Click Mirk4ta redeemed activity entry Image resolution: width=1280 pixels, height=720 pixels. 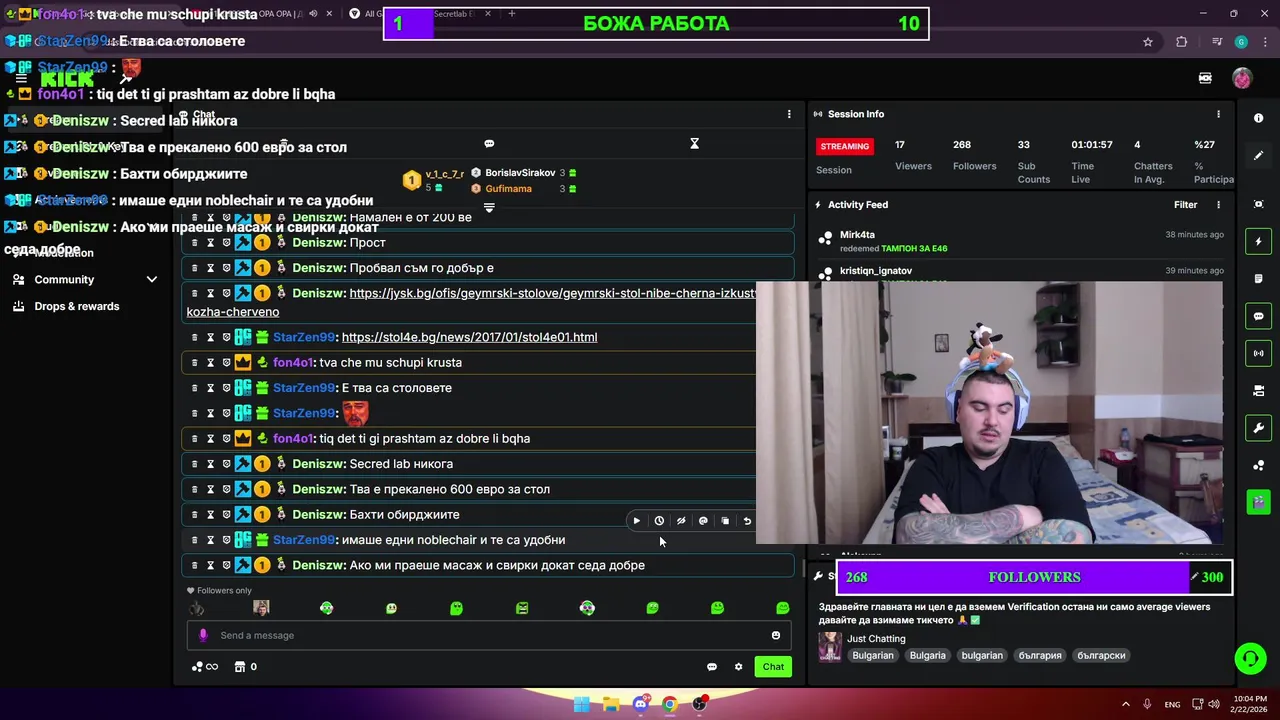1020,241
